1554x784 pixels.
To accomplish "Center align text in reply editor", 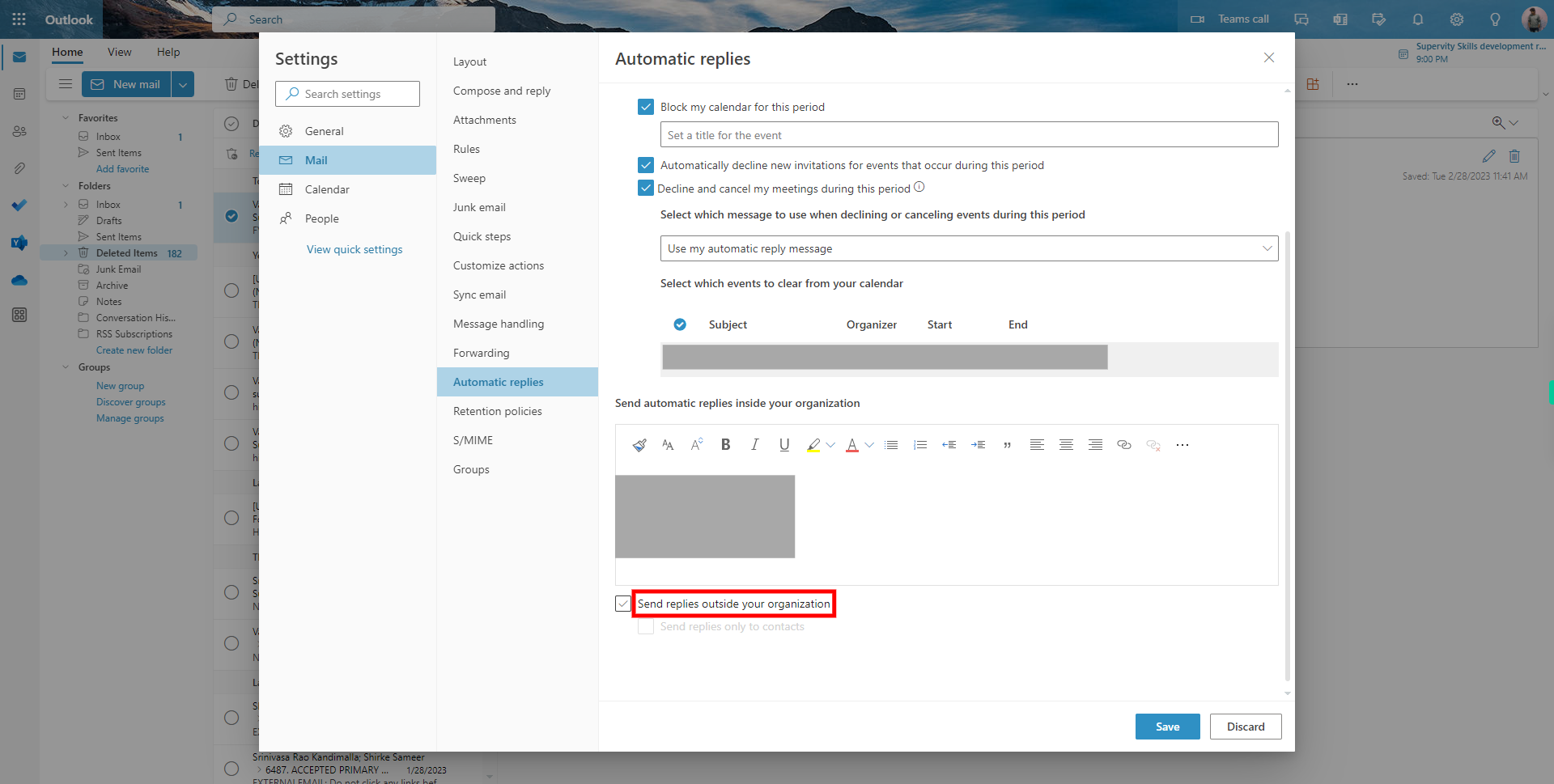I will (1066, 445).
